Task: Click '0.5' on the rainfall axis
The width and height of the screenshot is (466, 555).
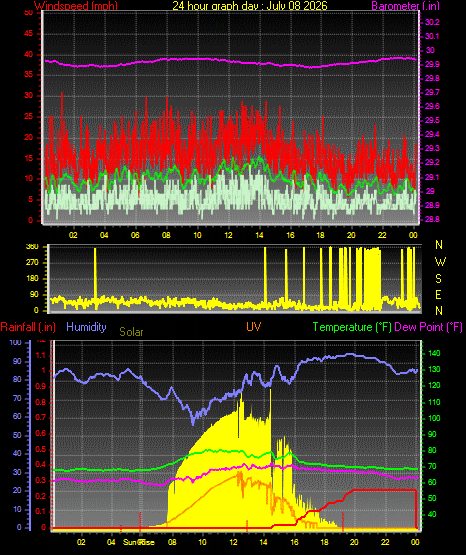Action: pos(41,449)
